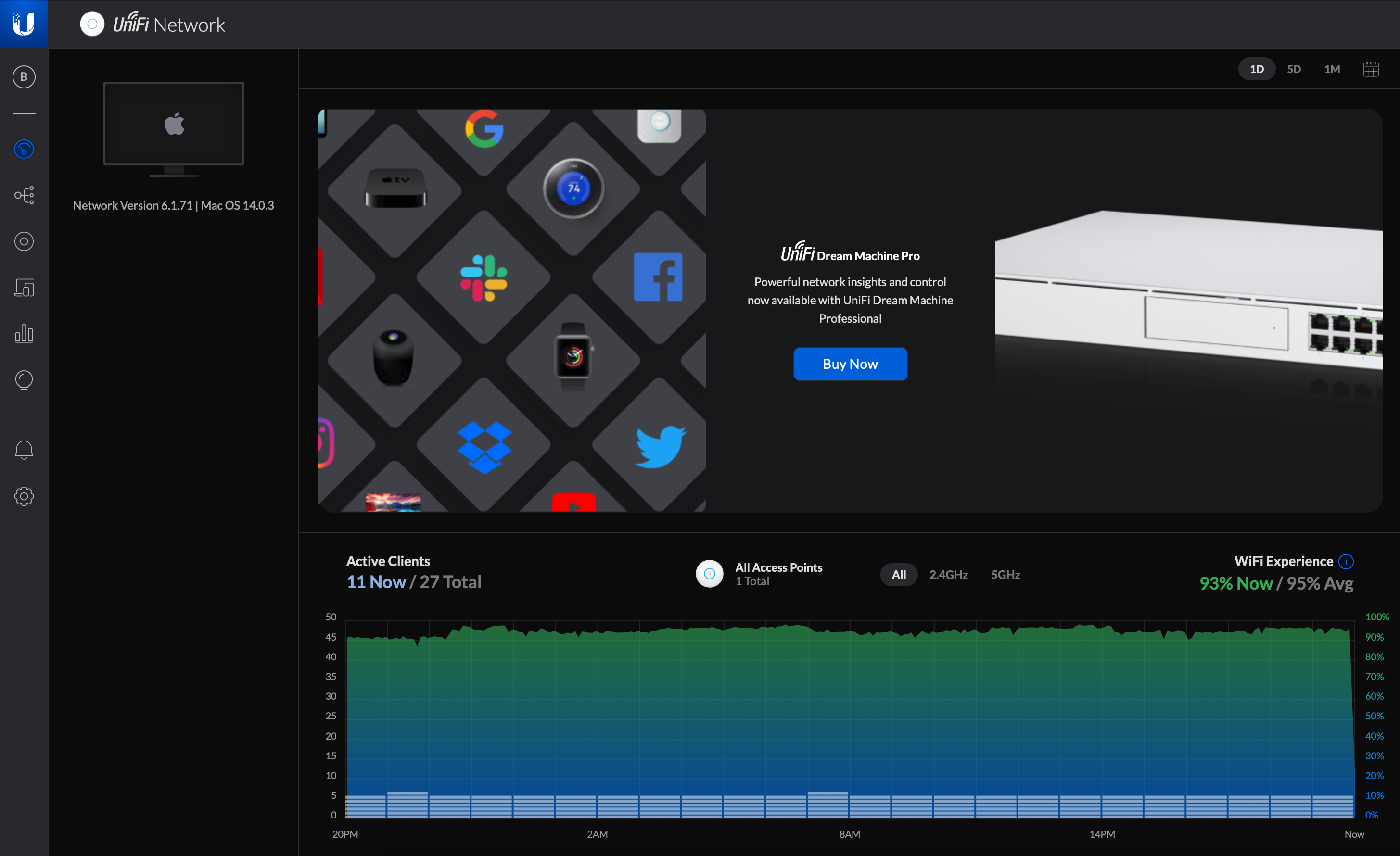Image resolution: width=1400 pixels, height=856 pixels.
Task: Click the apps collage promo image
Action: pyautogui.click(x=511, y=310)
